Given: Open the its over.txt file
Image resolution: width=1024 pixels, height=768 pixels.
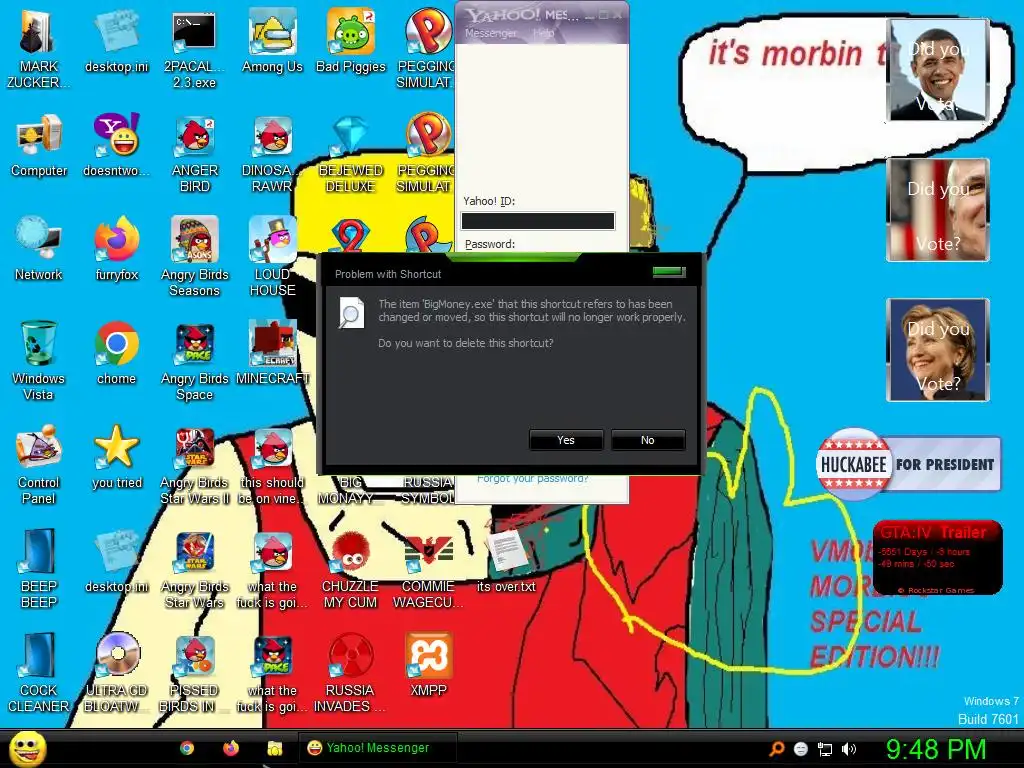Looking at the screenshot, I should (506, 560).
